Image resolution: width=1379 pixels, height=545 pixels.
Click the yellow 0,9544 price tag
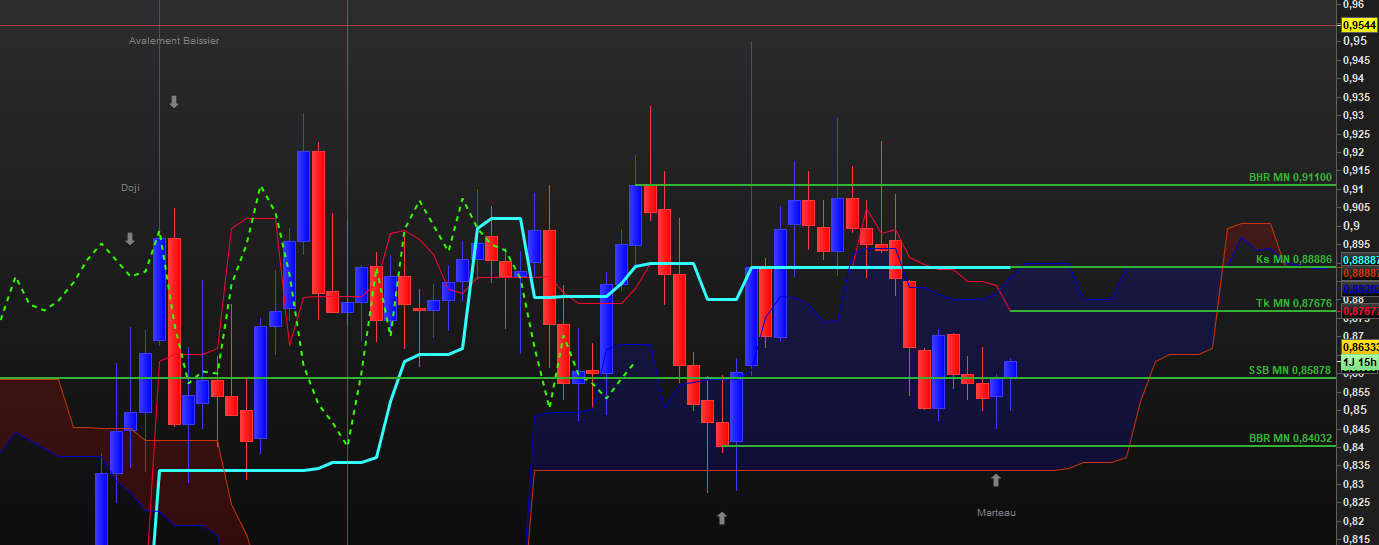1358,25
